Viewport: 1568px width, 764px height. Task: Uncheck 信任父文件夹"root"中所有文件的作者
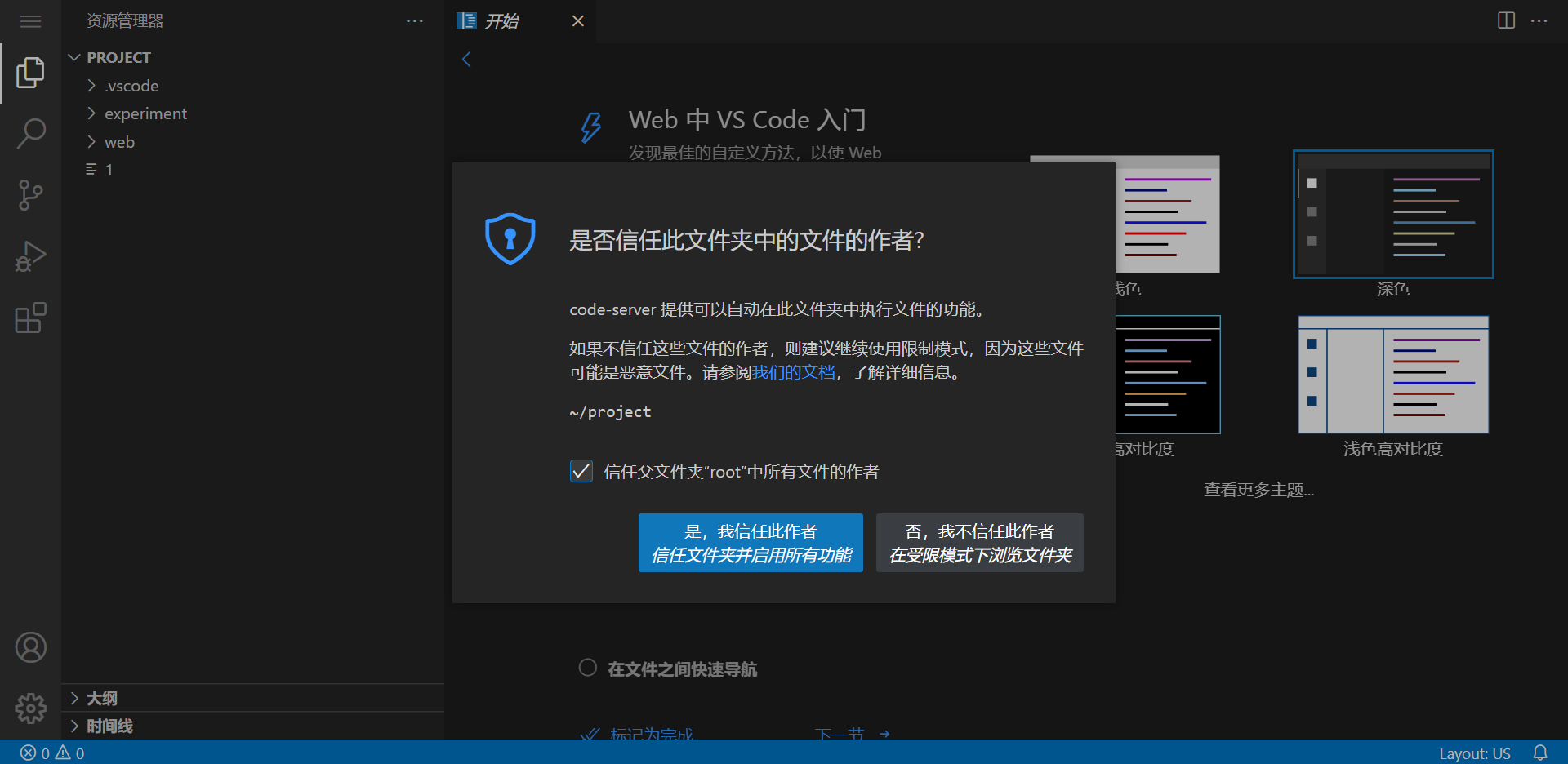581,471
